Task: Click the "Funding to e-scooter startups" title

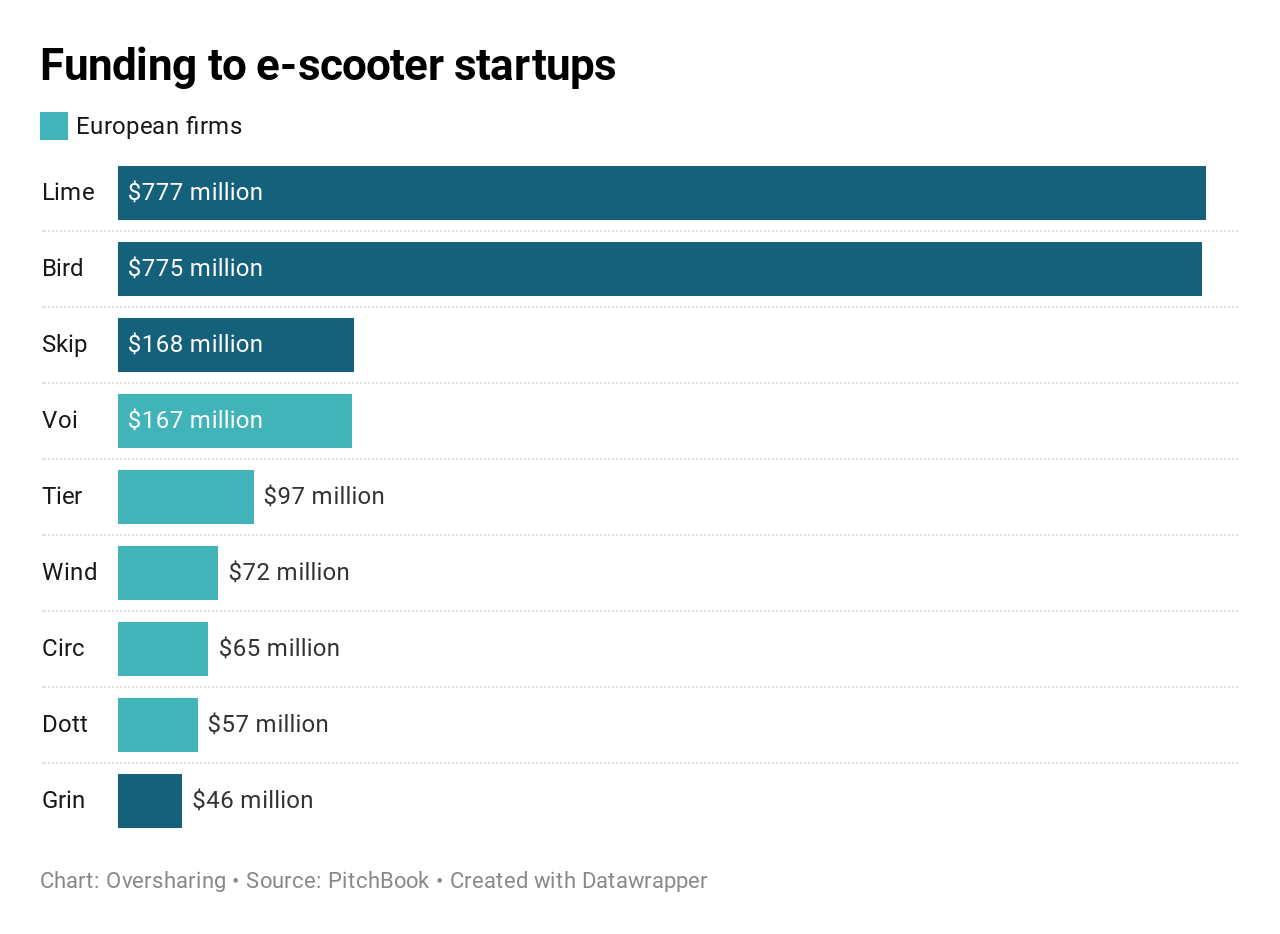Action: click(x=328, y=65)
